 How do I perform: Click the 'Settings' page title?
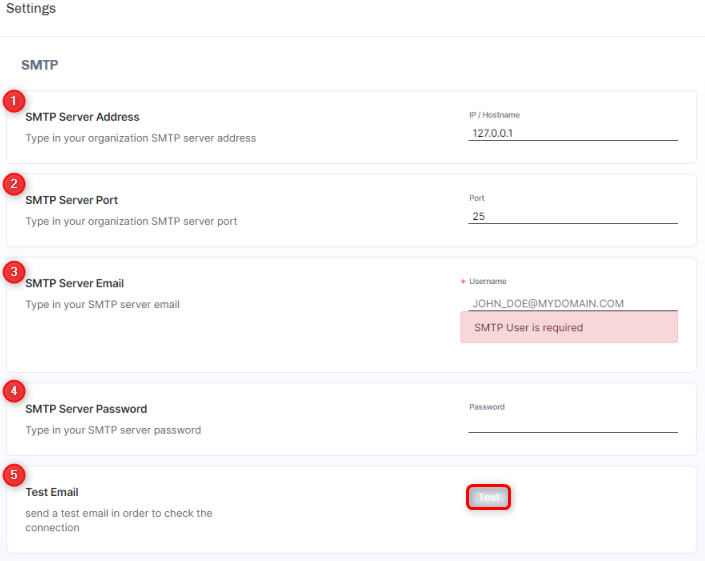coord(31,8)
